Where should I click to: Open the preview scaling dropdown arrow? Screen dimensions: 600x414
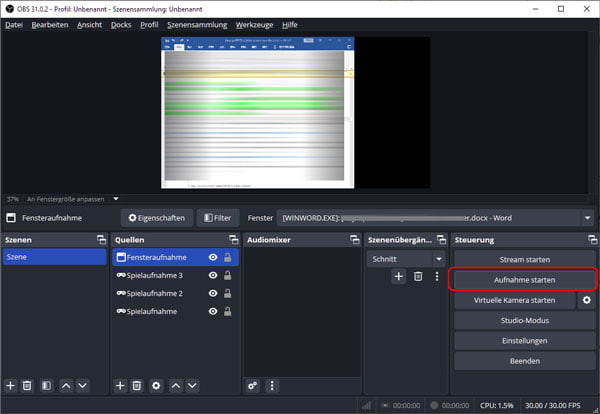[116, 198]
